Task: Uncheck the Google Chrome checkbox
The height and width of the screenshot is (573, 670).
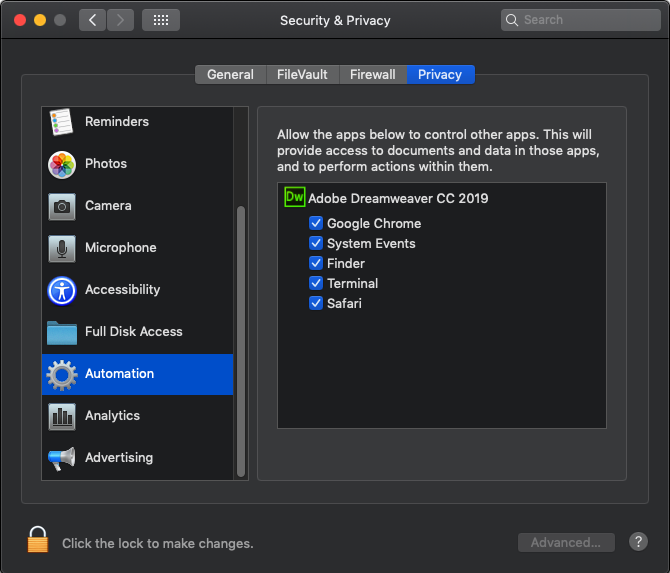Action: click(316, 223)
